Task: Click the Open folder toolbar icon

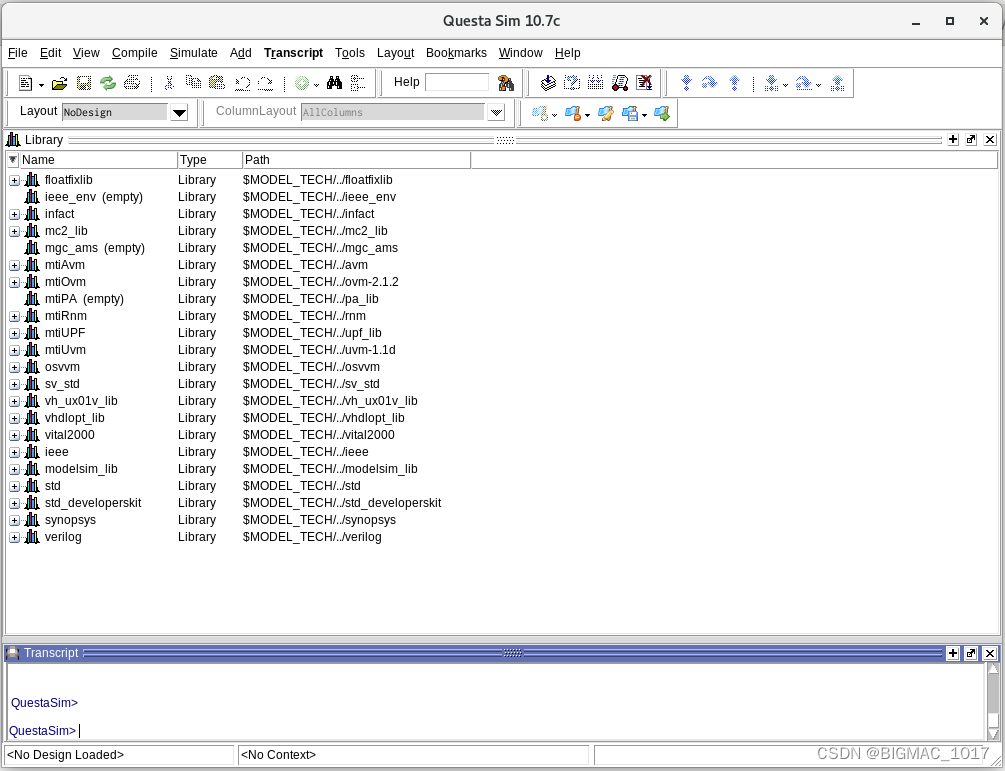Action: tap(60, 83)
